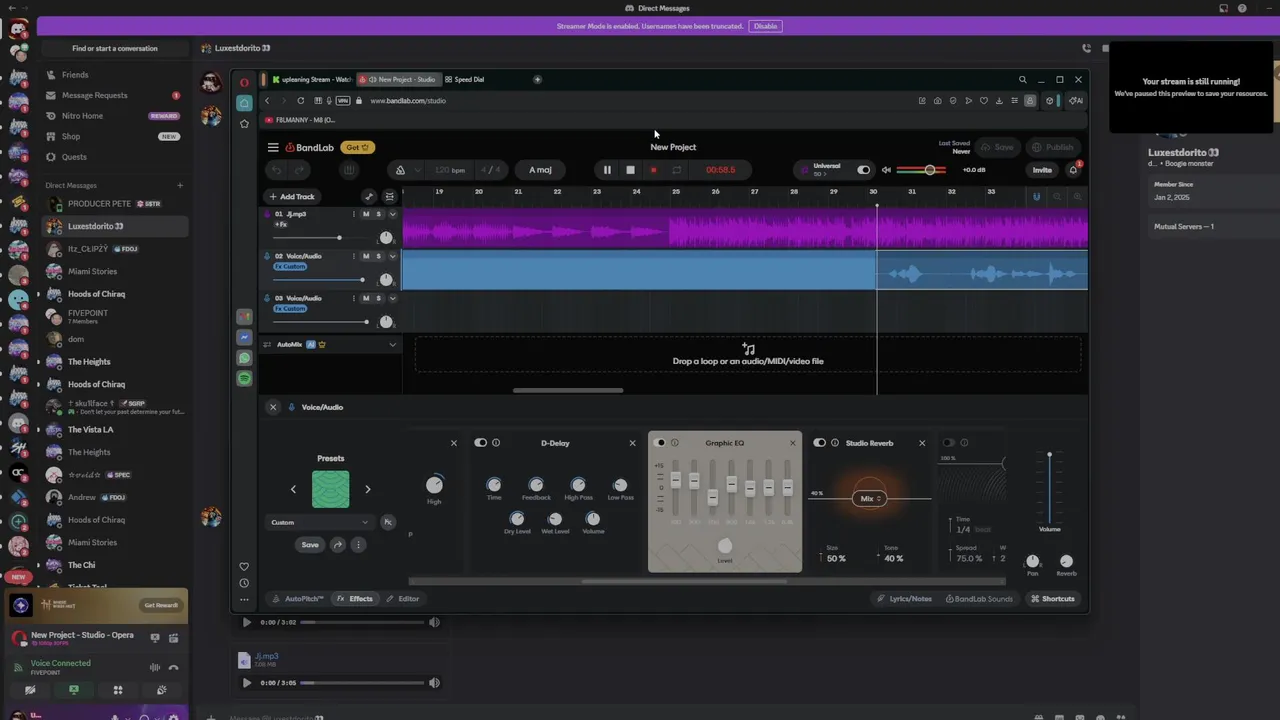The image size is (1280, 720).
Task: Click the undo arrow in BandLab
Action: click(x=277, y=170)
